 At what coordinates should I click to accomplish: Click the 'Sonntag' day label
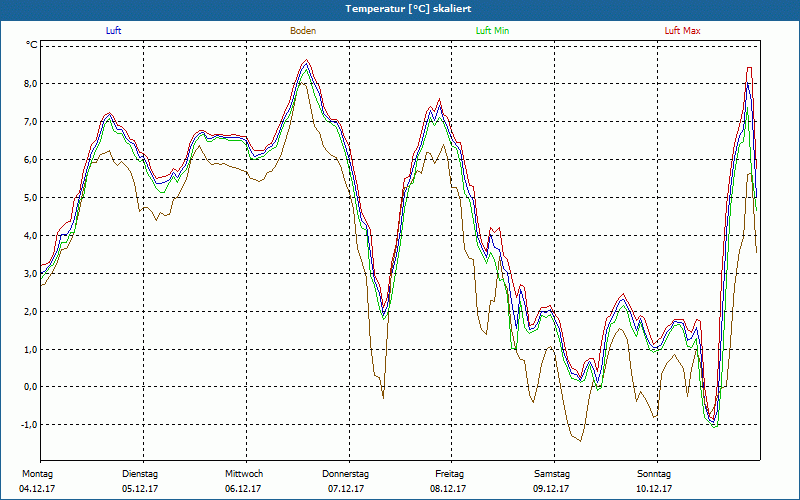click(x=654, y=474)
